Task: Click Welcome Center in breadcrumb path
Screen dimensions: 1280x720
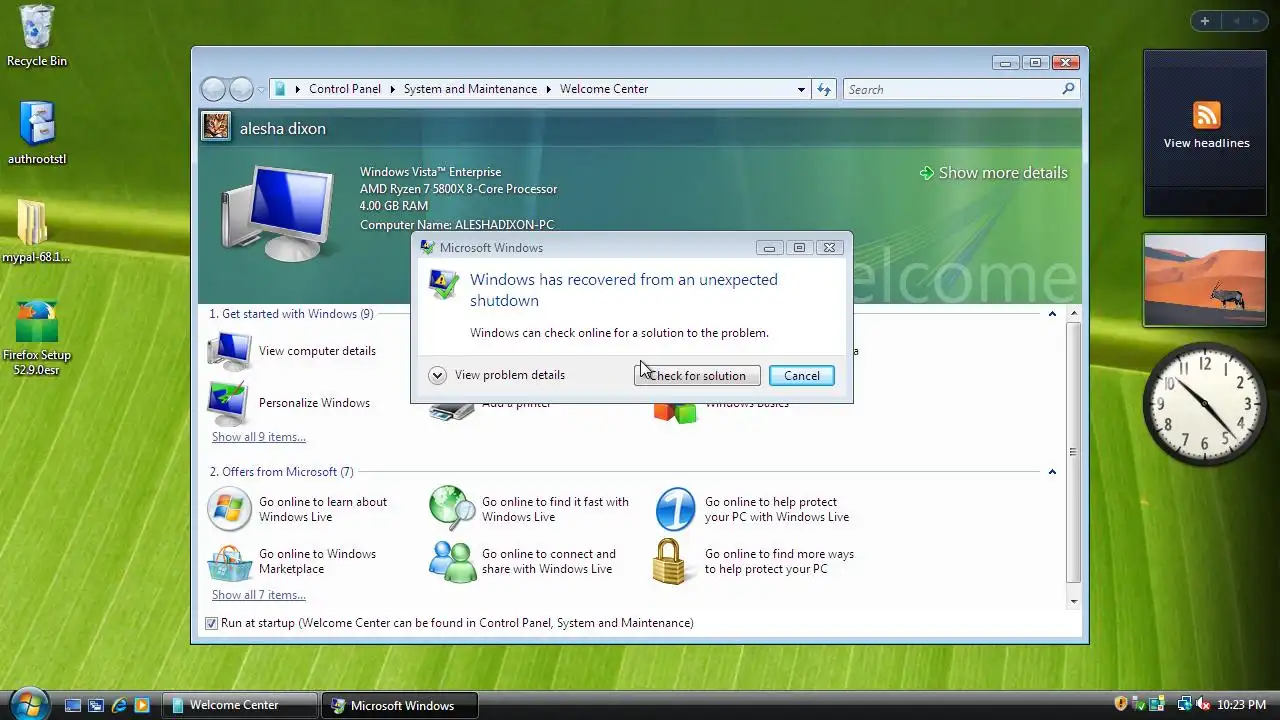Action: (x=604, y=89)
